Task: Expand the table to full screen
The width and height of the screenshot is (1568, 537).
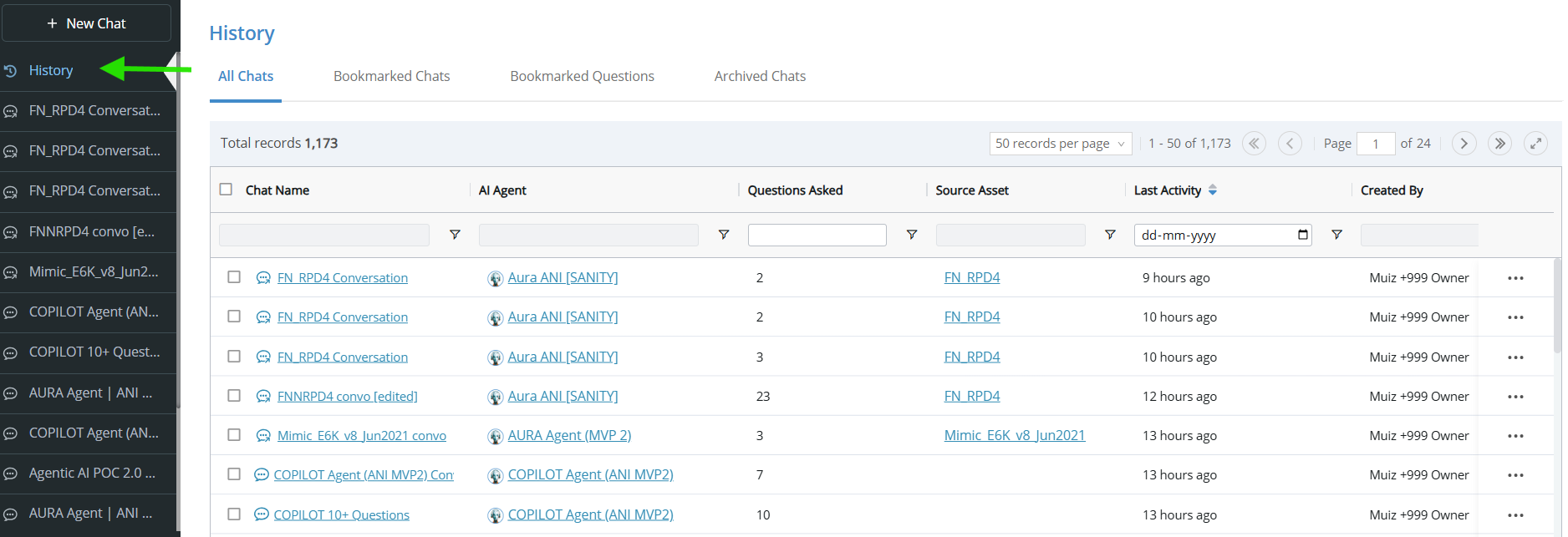Action: tap(1535, 144)
